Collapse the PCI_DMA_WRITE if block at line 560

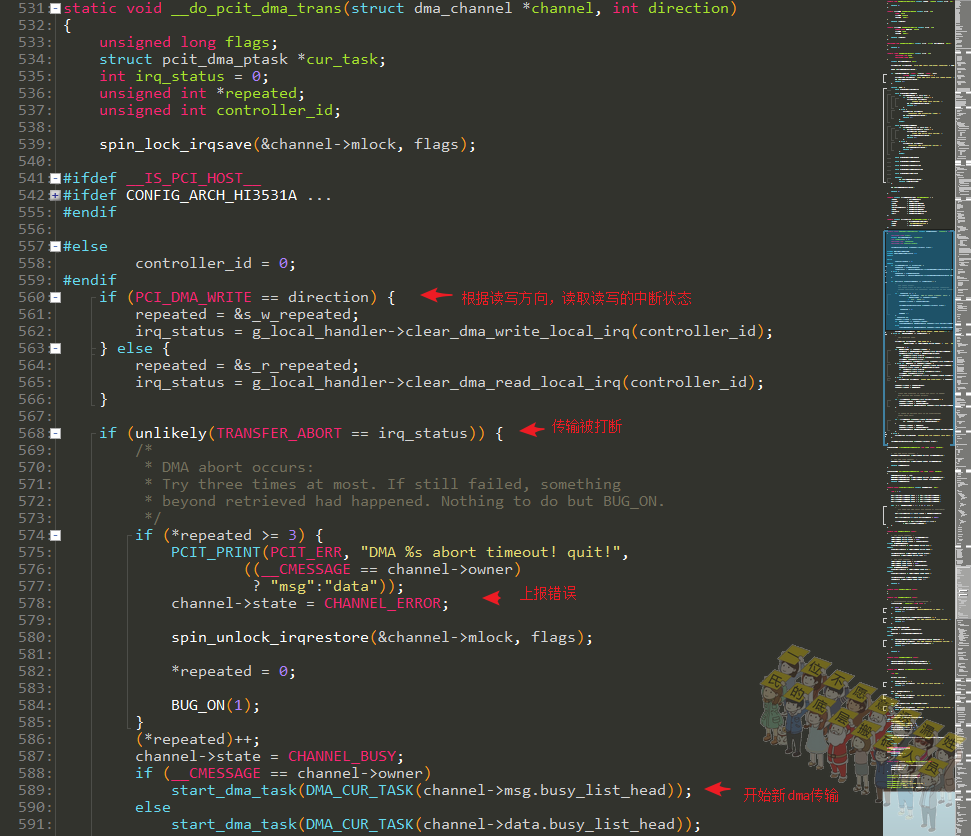[x=55, y=297]
